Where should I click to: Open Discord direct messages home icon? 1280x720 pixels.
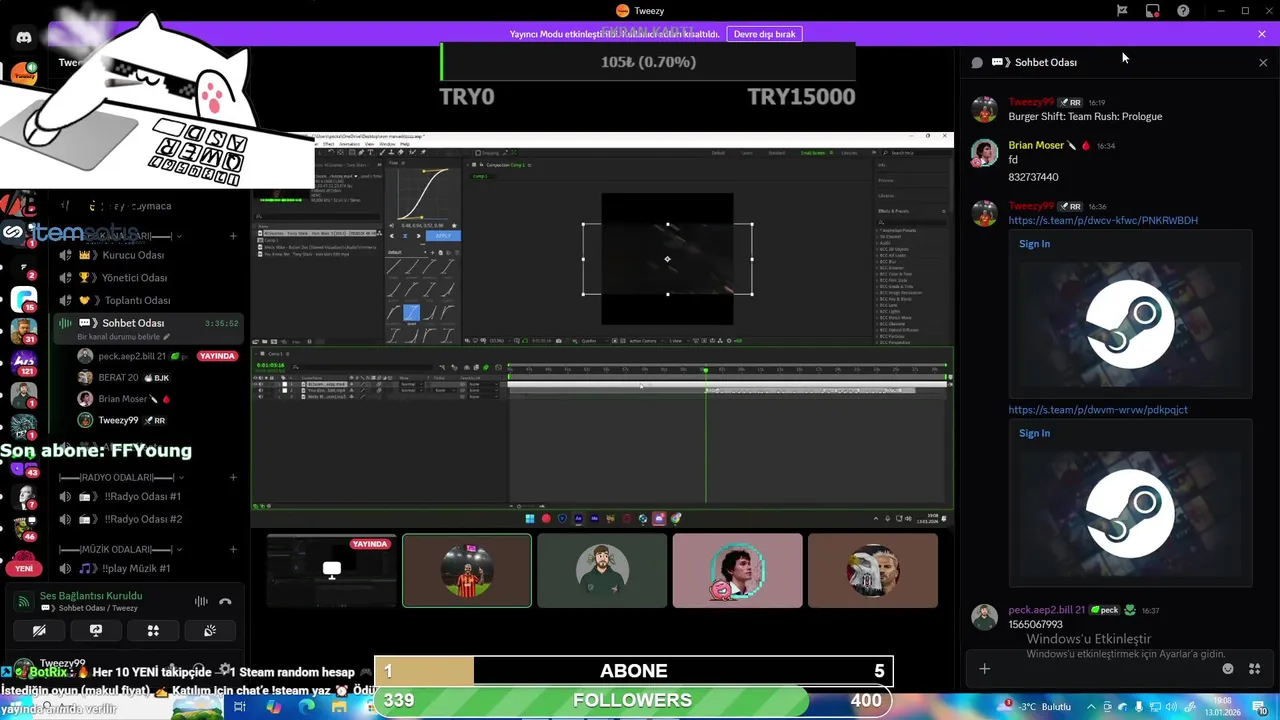click(24, 37)
